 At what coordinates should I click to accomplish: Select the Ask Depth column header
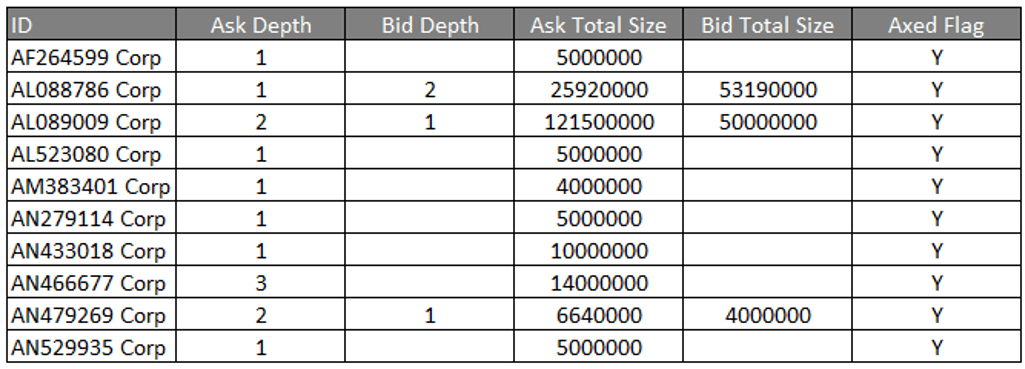(x=260, y=25)
